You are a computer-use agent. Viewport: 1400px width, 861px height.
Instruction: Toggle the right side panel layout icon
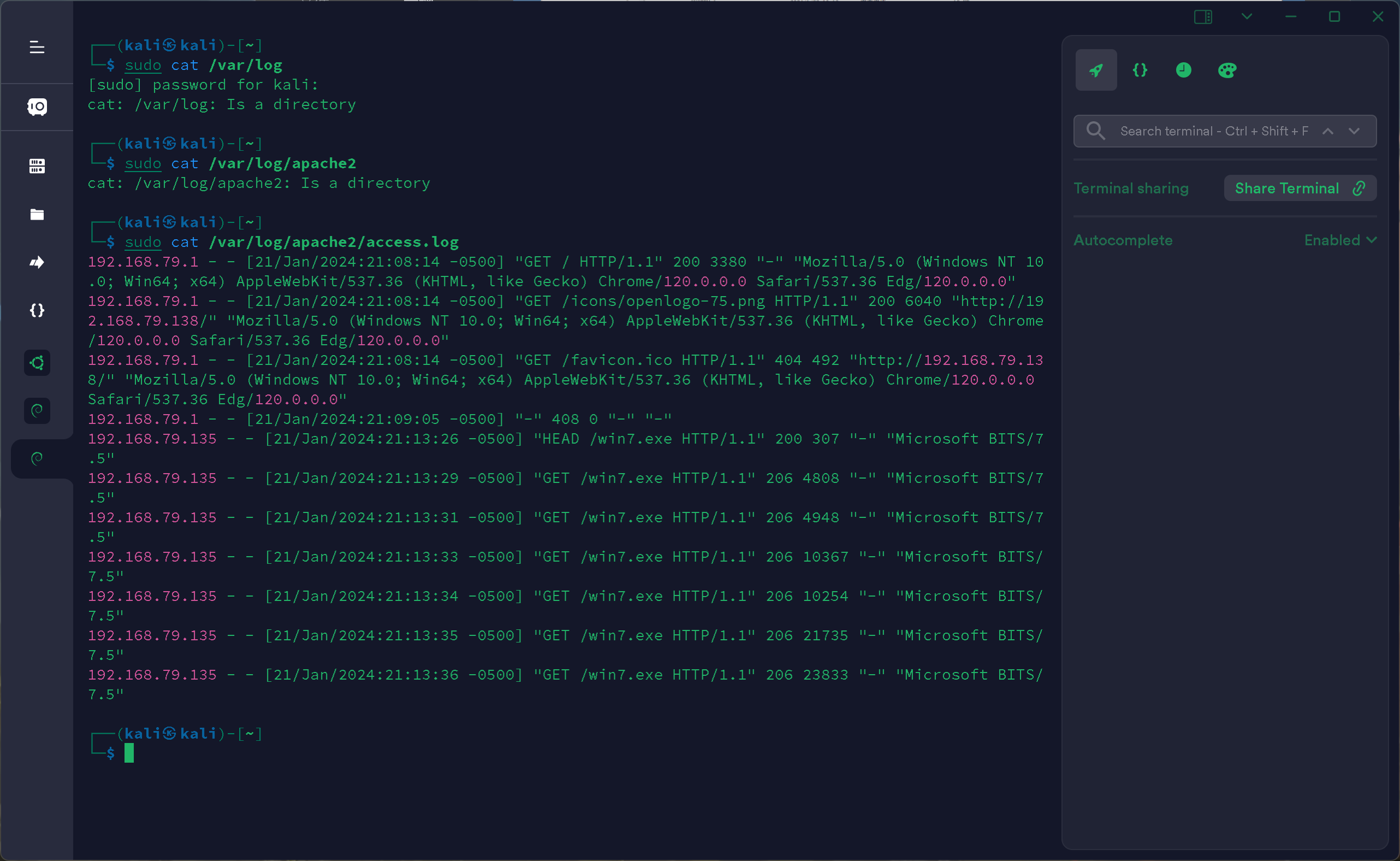coord(1202,17)
